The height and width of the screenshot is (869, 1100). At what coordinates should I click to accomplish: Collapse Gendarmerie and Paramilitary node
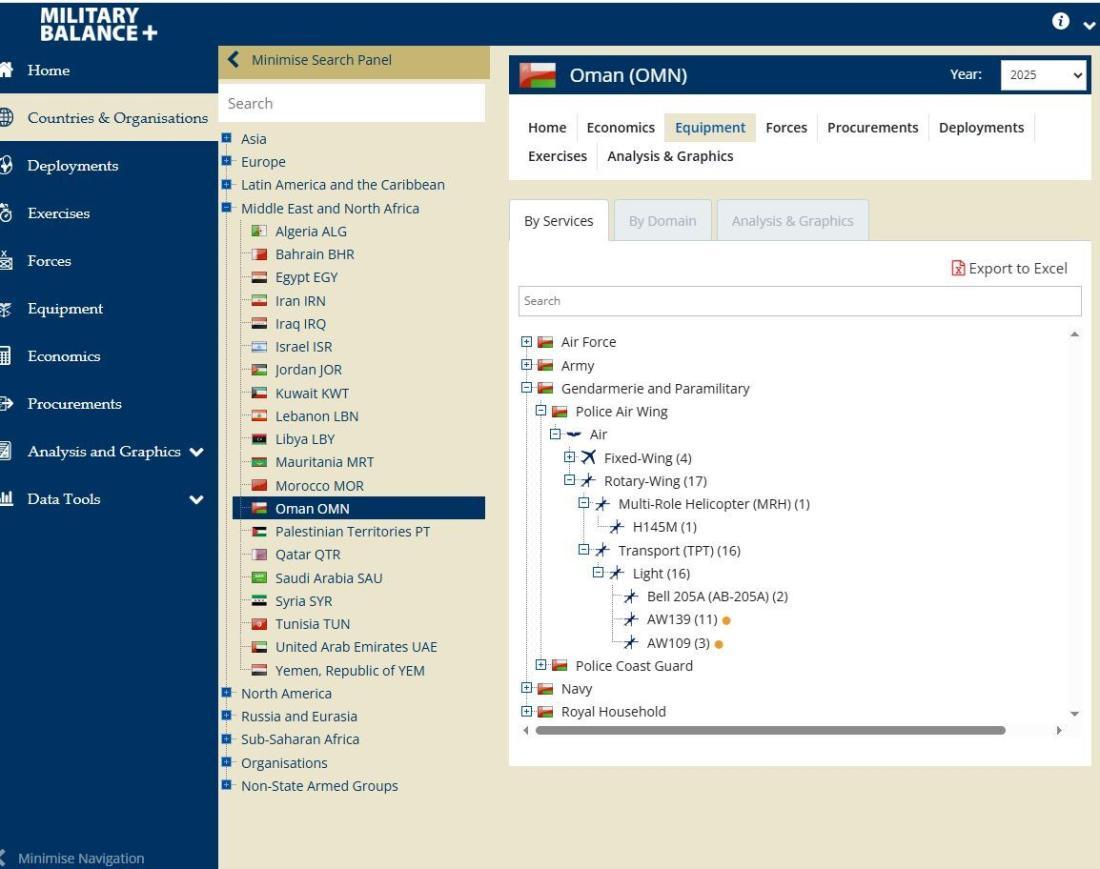526,387
